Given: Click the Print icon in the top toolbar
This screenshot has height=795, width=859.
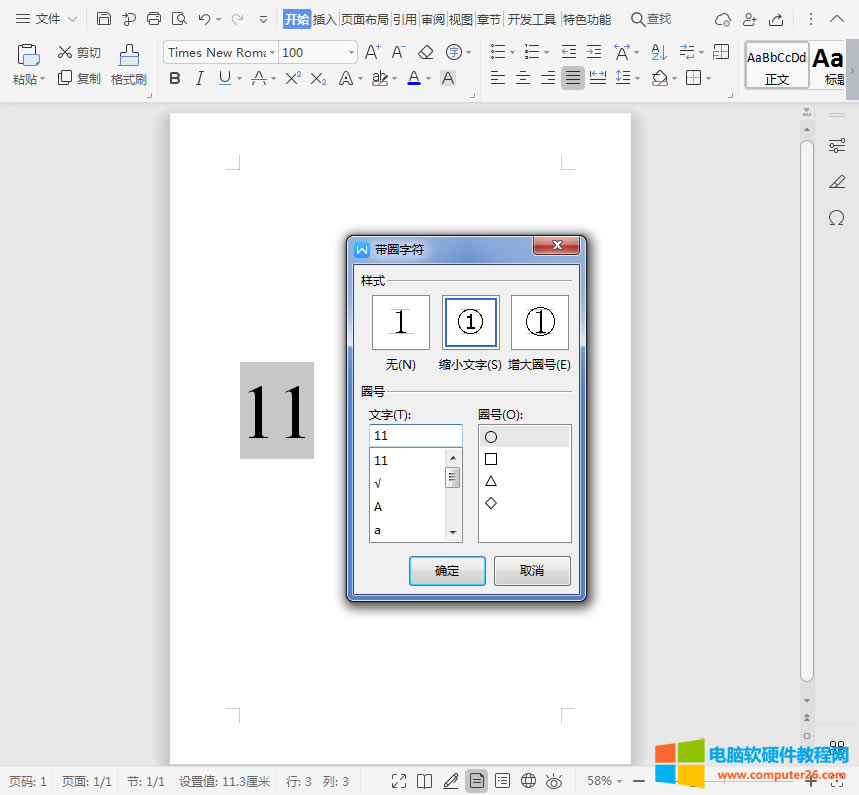Looking at the screenshot, I should click(154, 19).
